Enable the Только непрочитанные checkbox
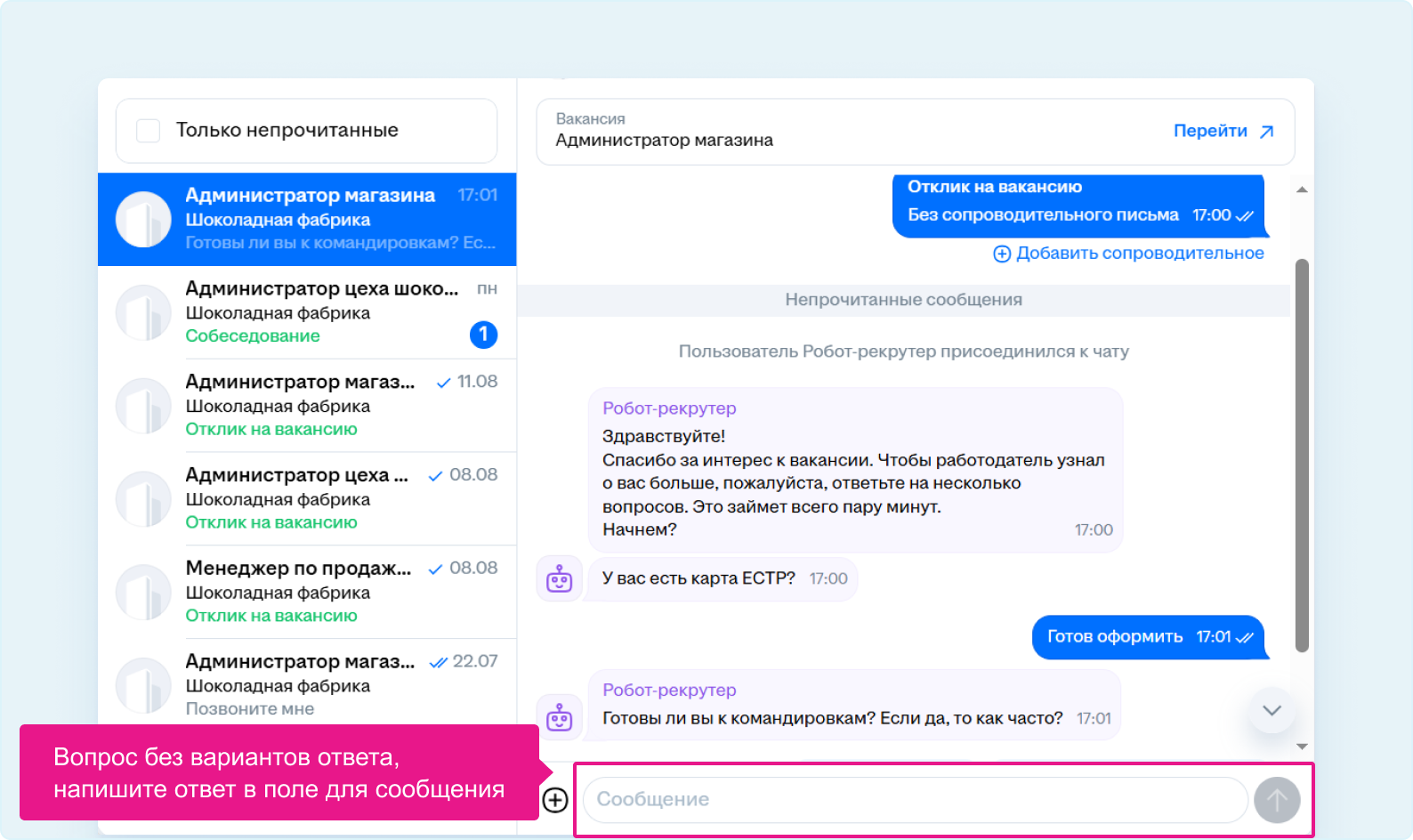Screen dimensions: 1413x840 pyautogui.click(x=149, y=131)
